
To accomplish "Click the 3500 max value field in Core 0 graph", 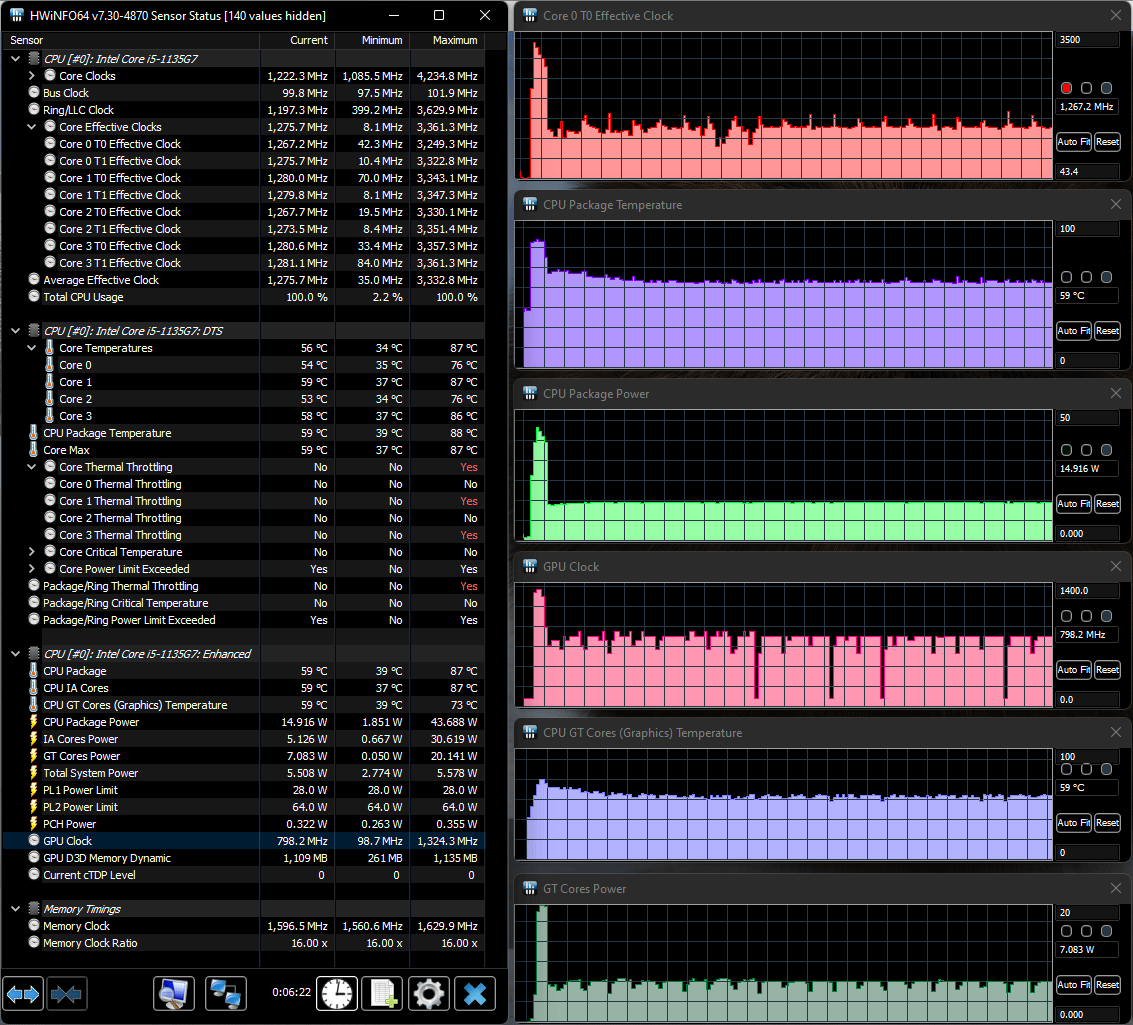I will pyautogui.click(x=1088, y=40).
